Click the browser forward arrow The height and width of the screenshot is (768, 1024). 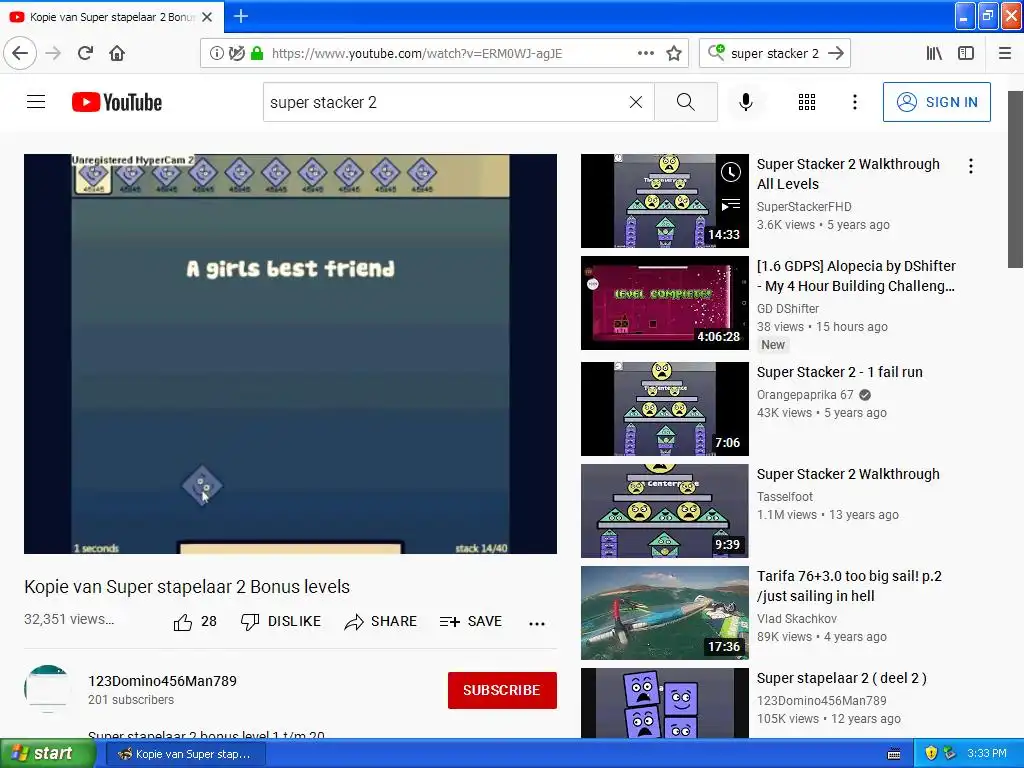pyautogui.click(x=53, y=54)
